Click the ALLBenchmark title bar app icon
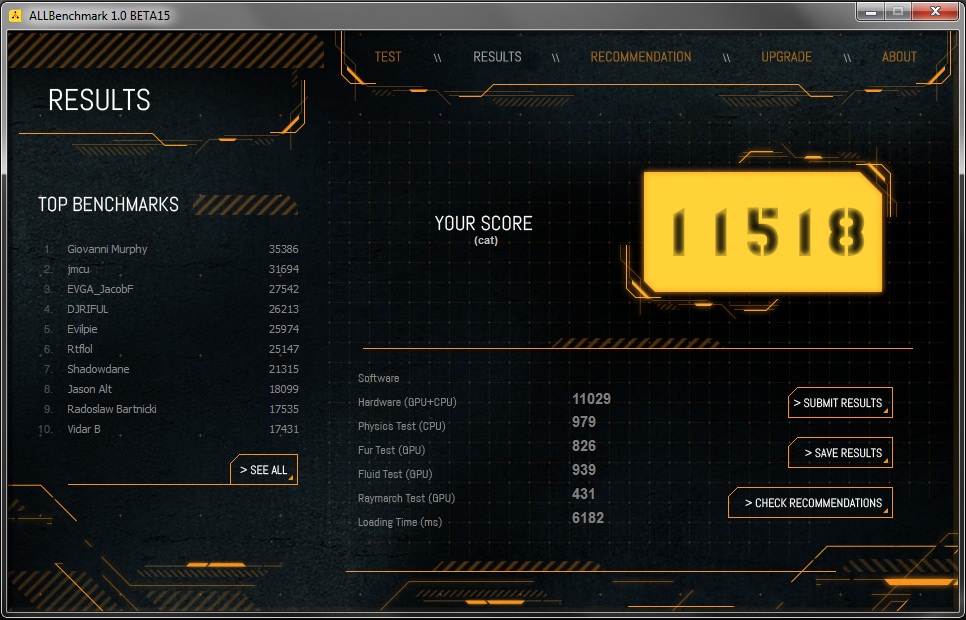The width and height of the screenshot is (966, 620). 15,15
